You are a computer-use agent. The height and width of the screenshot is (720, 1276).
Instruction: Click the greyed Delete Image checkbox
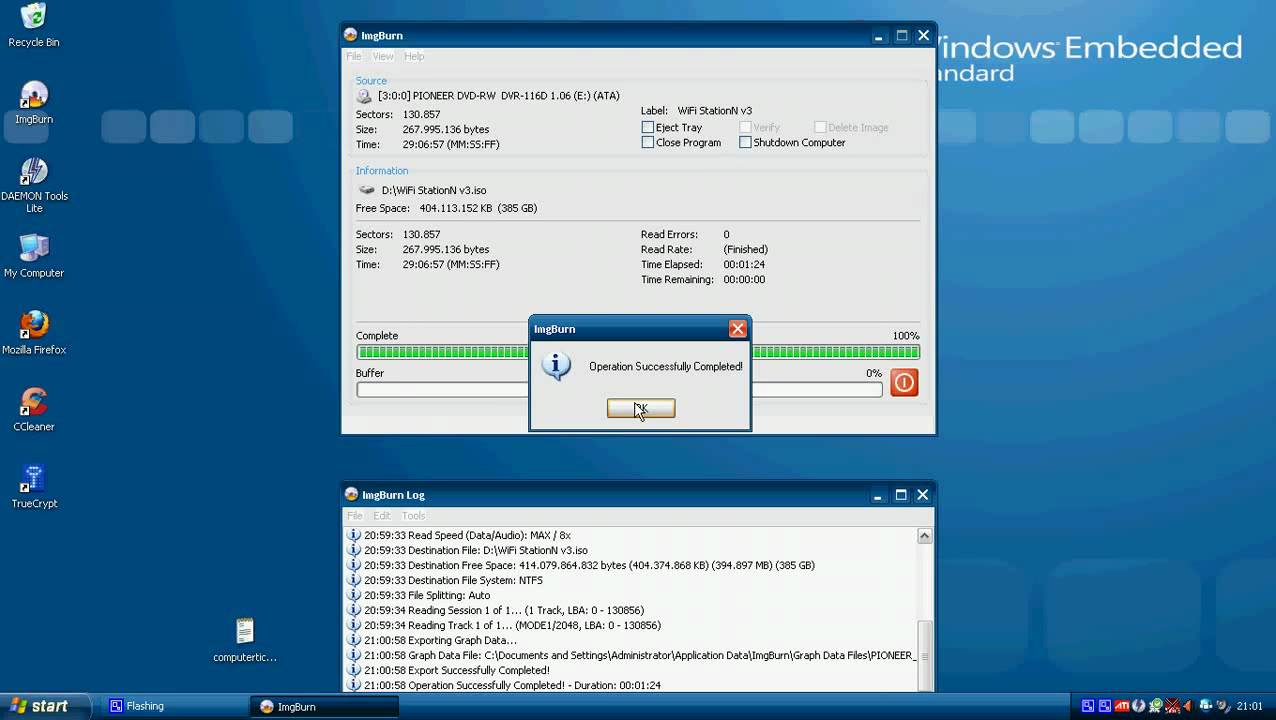tap(820, 127)
